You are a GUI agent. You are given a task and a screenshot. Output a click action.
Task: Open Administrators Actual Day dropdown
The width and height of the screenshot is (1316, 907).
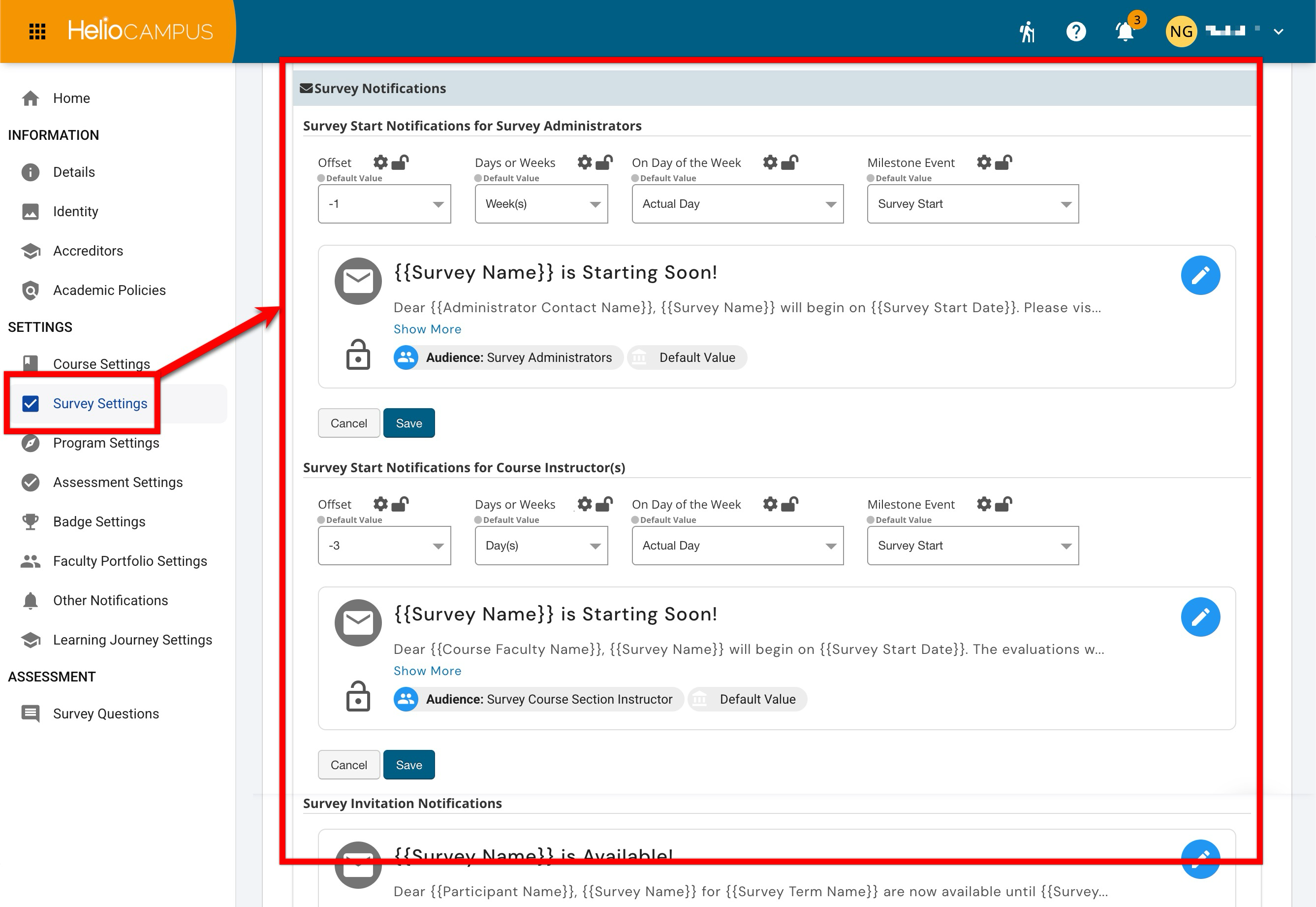coord(737,204)
